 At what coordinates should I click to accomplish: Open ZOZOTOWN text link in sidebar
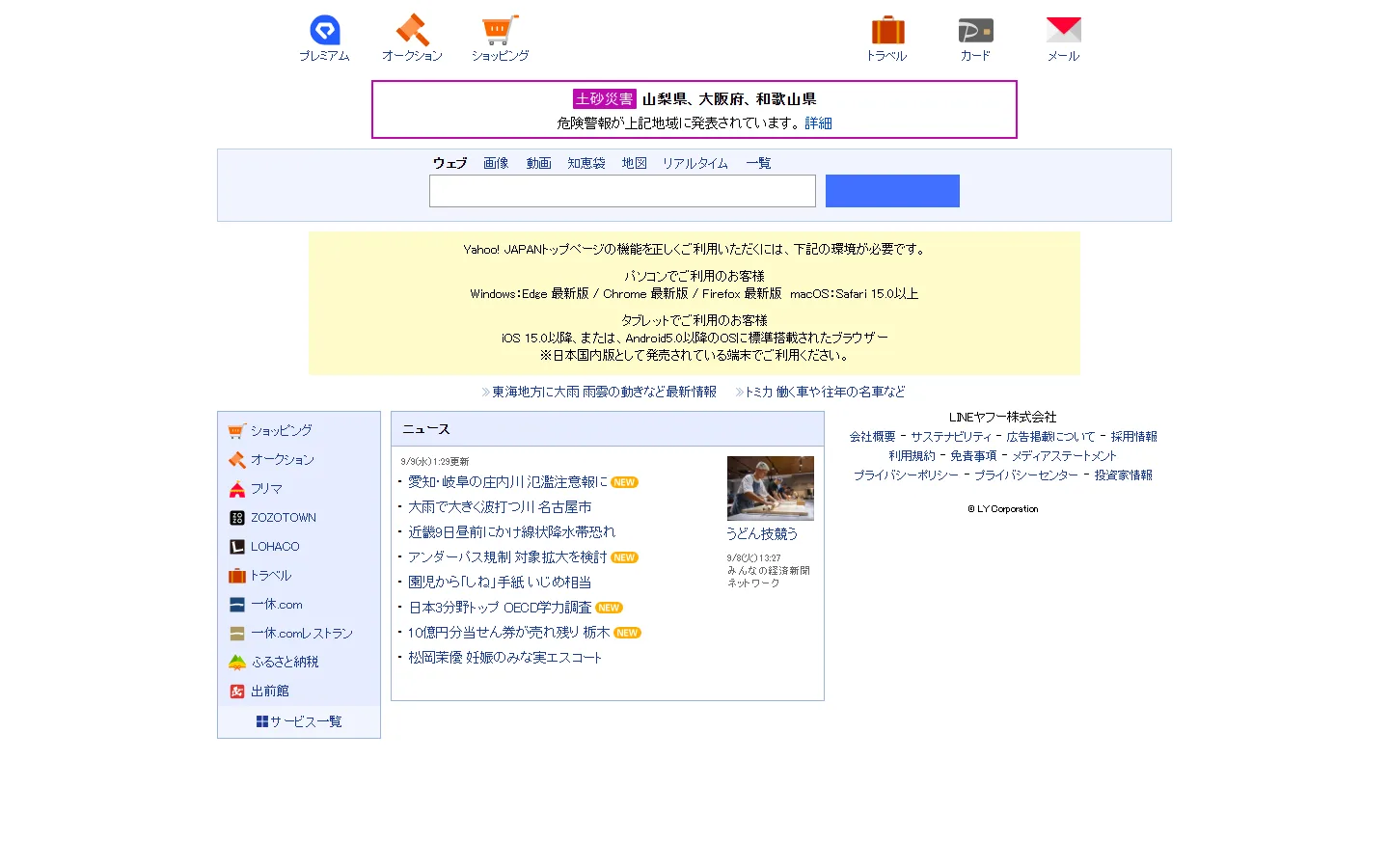point(284,518)
